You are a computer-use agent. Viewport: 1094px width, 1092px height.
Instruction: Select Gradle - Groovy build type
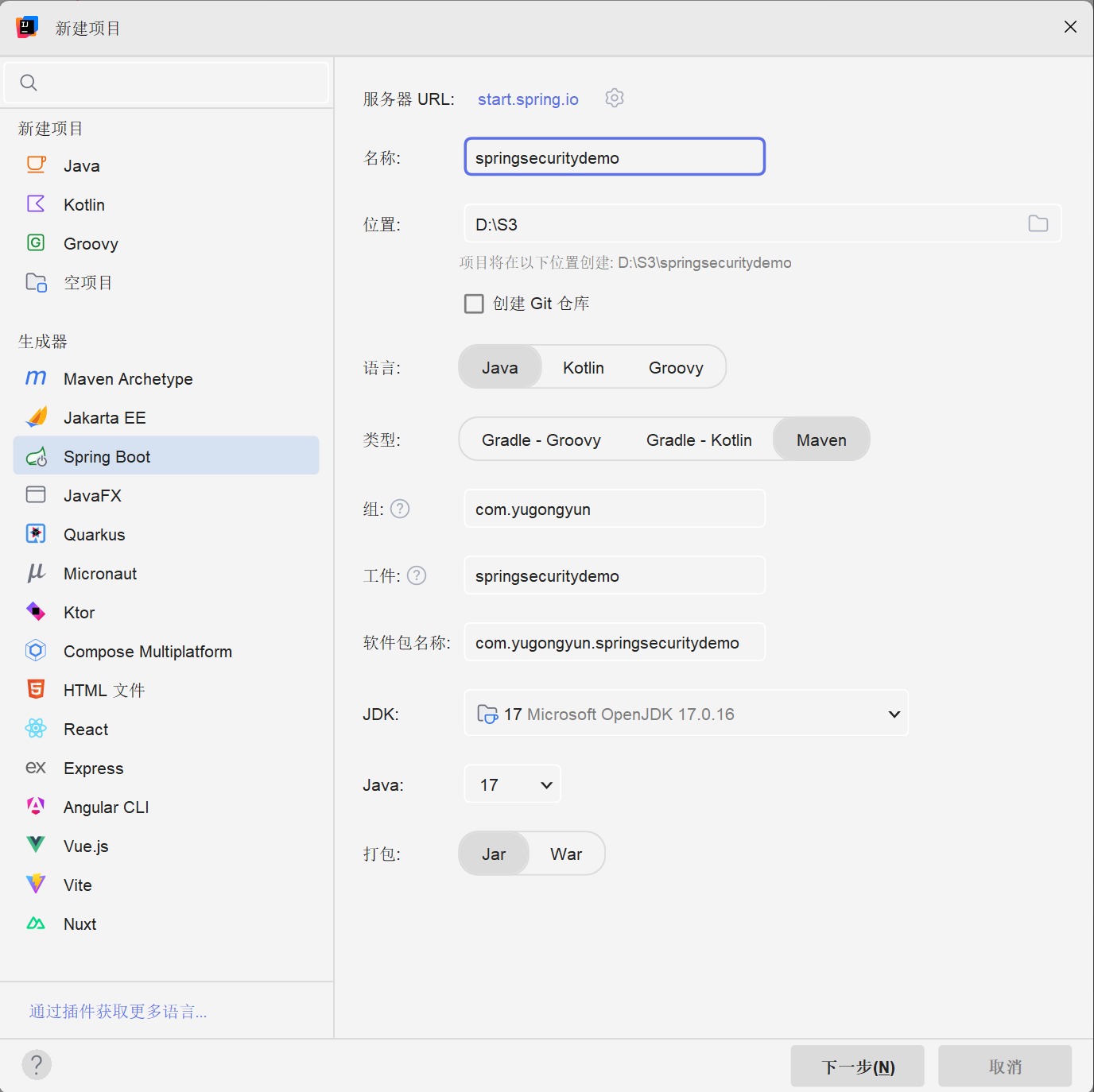[x=541, y=440]
